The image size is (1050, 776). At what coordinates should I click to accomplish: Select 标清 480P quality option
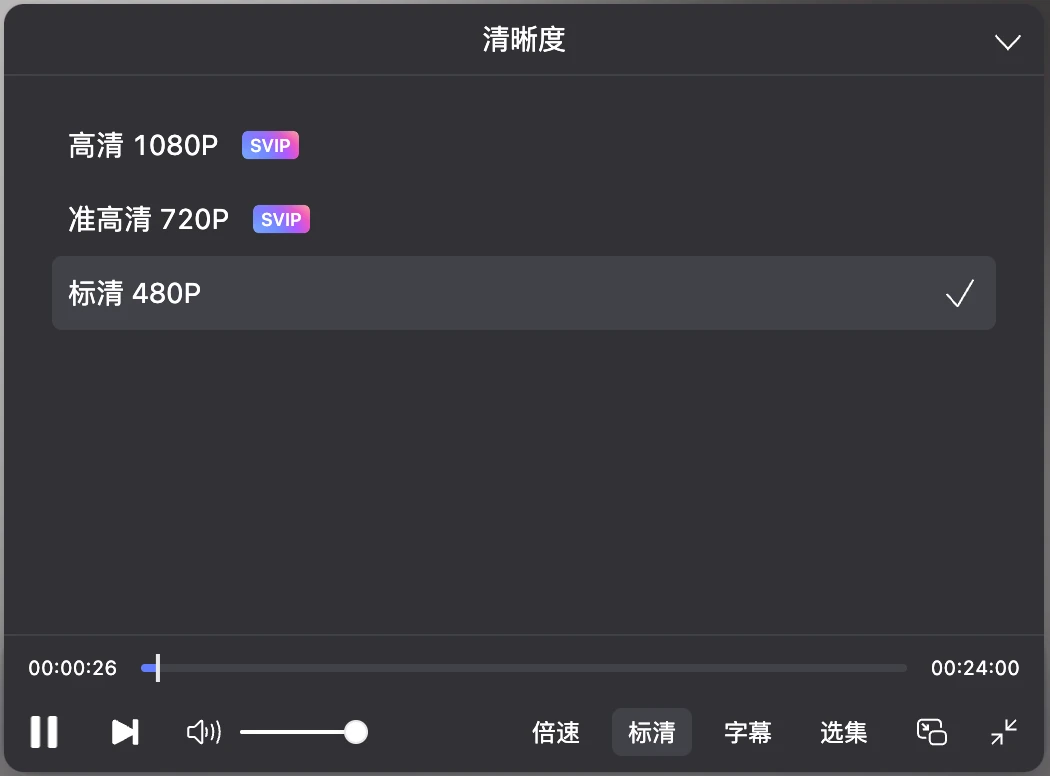click(135, 293)
